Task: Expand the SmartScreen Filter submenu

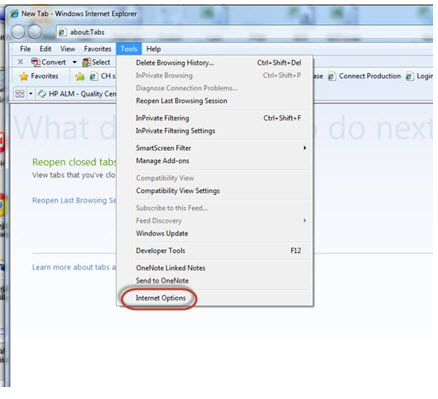Action: [215, 148]
